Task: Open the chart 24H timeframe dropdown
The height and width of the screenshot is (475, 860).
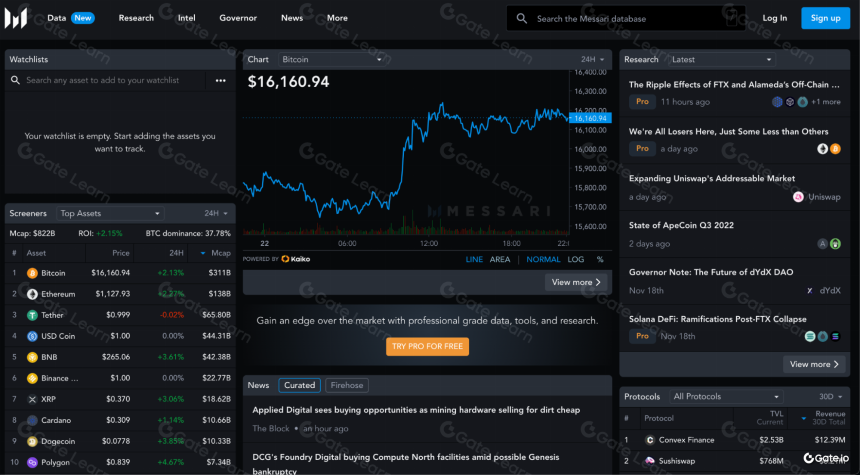Action: pyautogui.click(x=592, y=59)
